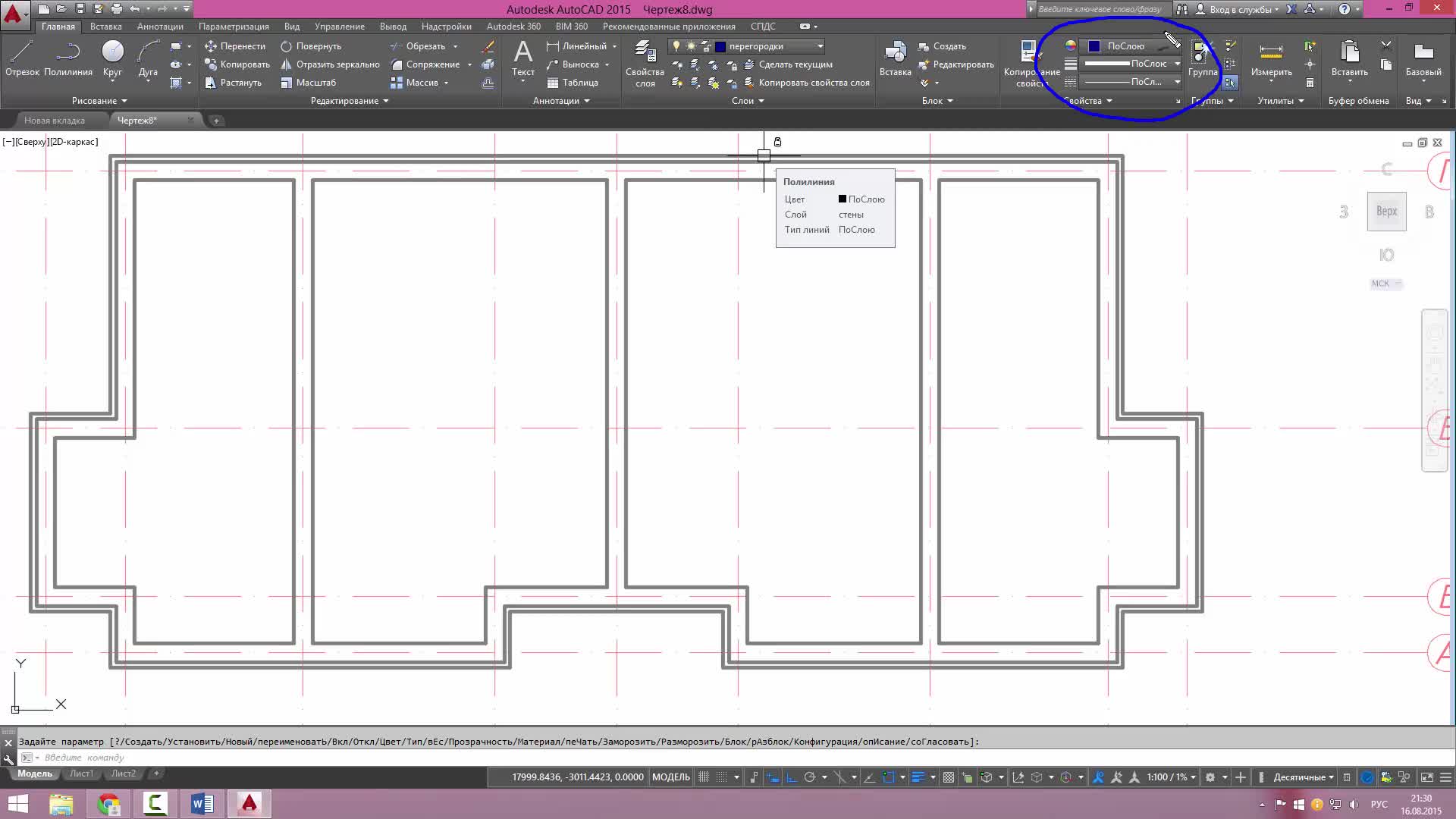The height and width of the screenshot is (819, 1456).
Task: Open Word from the Windows taskbar
Action: pos(202,803)
